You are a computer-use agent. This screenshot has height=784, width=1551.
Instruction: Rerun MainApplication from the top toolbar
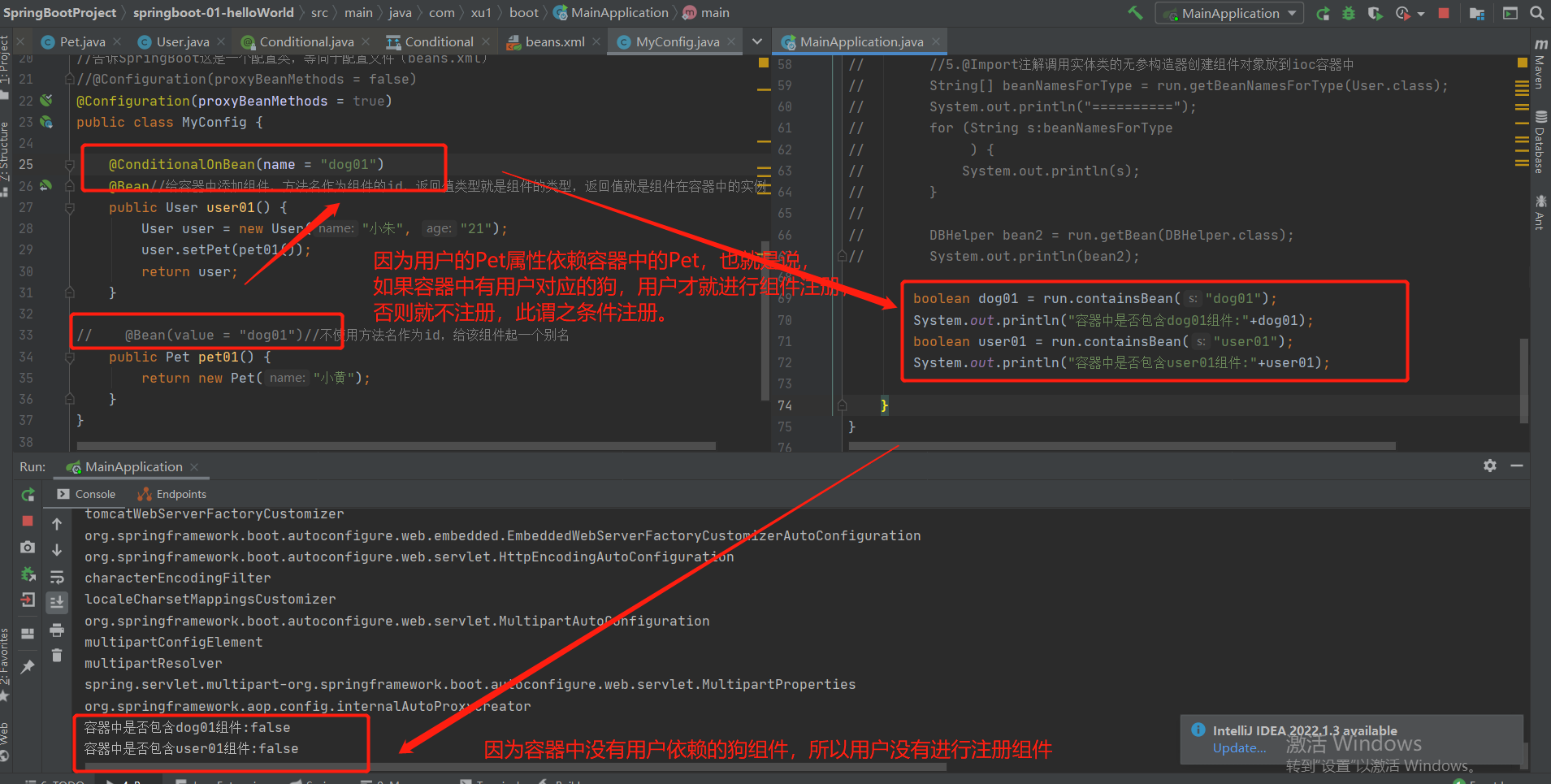click(1323, 13)
